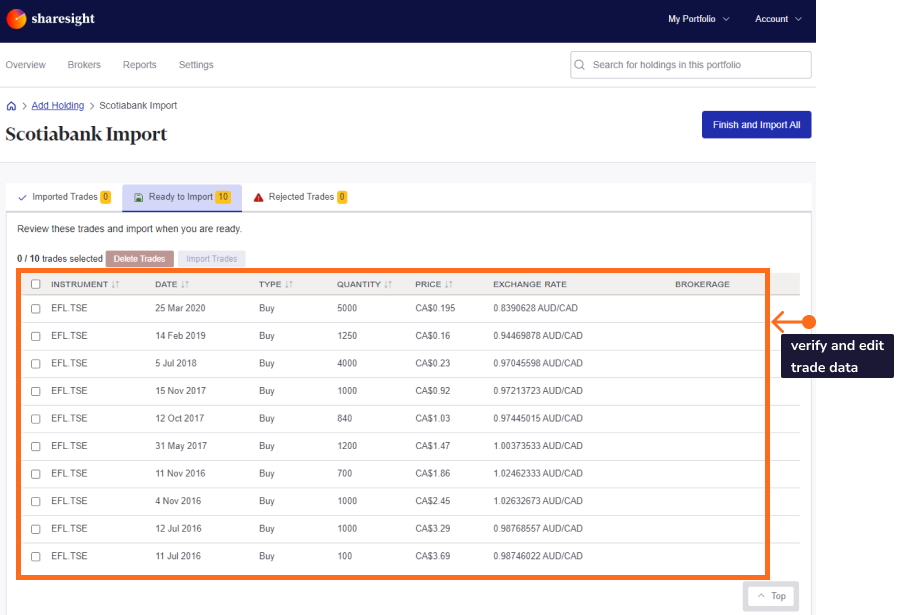The width and height of the screenshot is (903, 615).
Task: Focus the search for holdings field
Action: 690,65
